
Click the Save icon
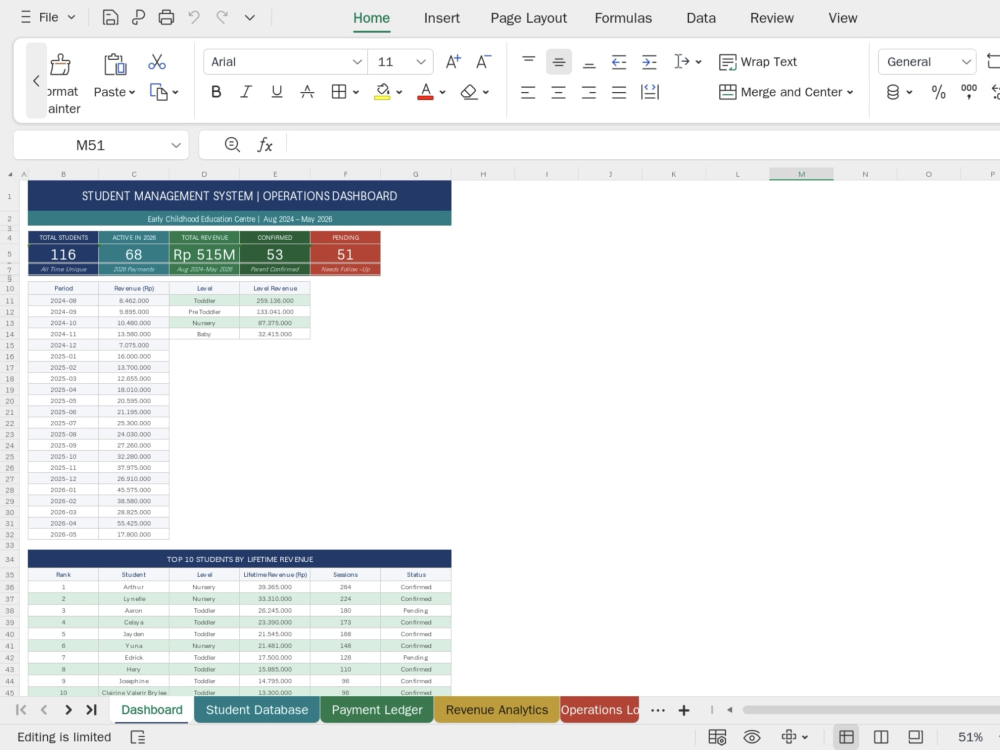(110, 17)
